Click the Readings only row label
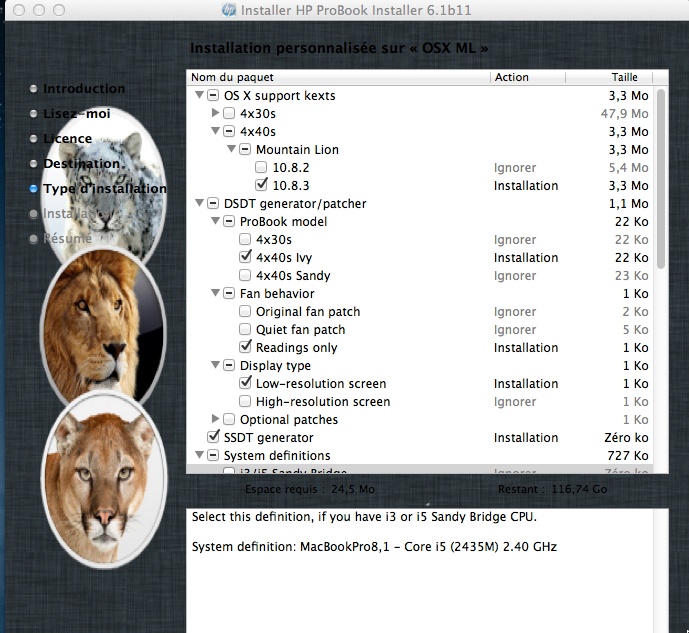The height and width of the screenshot is (633, 689). click(x=297, y=347)
